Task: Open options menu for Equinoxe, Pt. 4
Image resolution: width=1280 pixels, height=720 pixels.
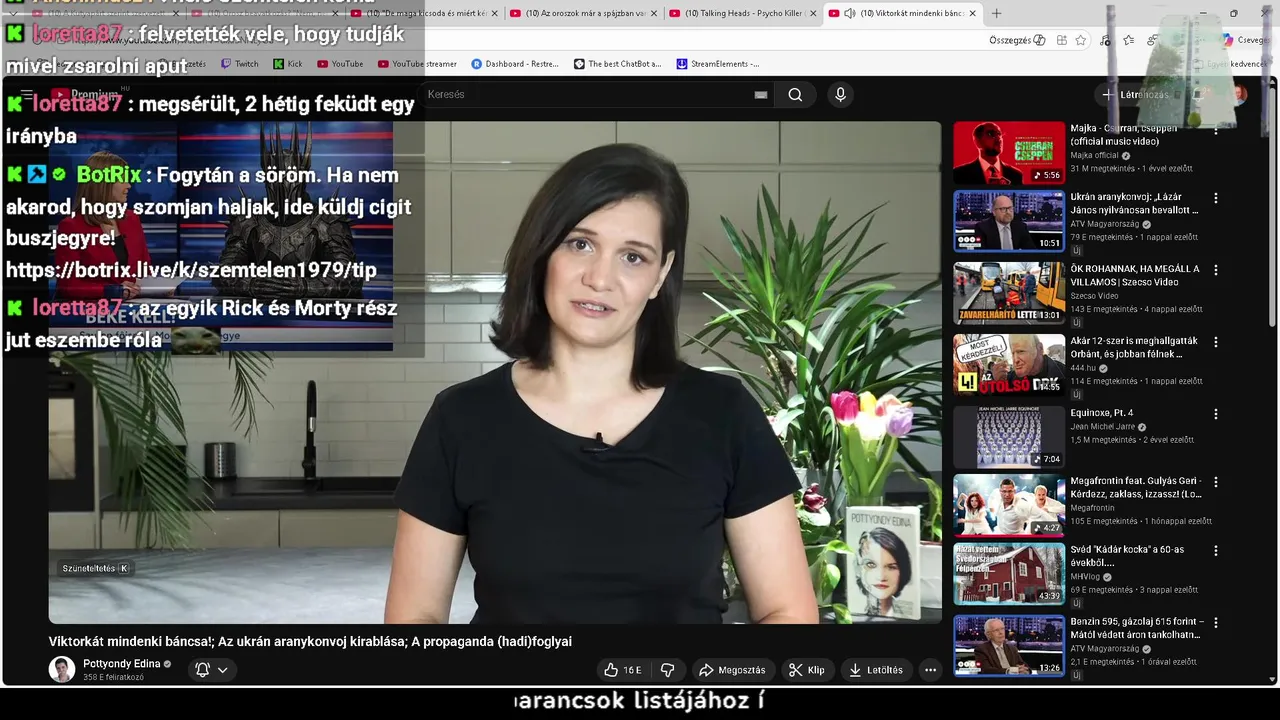Action: click(1216, 414)
